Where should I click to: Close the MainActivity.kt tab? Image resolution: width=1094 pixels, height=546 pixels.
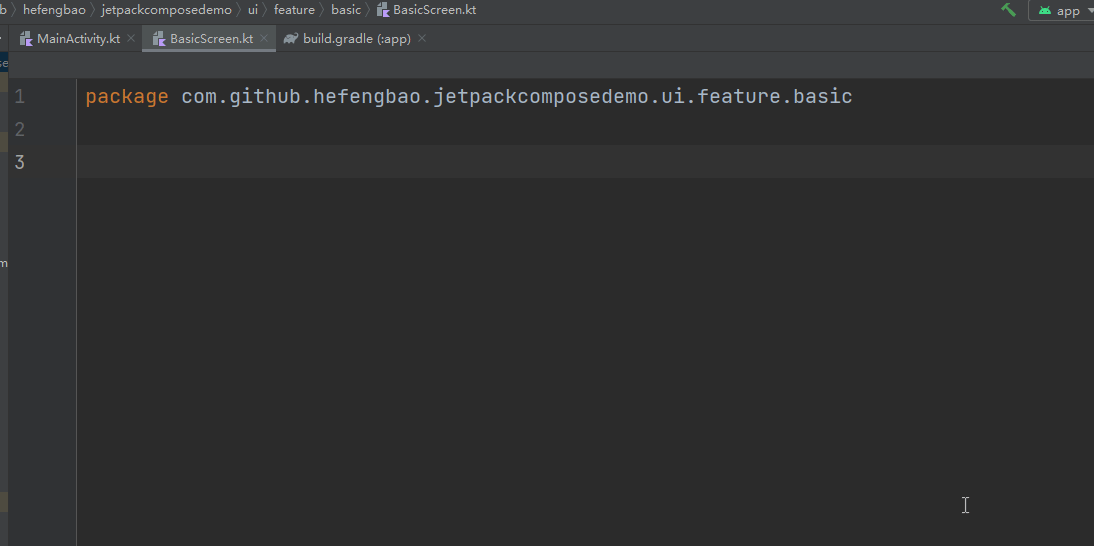pyautogui.click(x=131, y=39)
